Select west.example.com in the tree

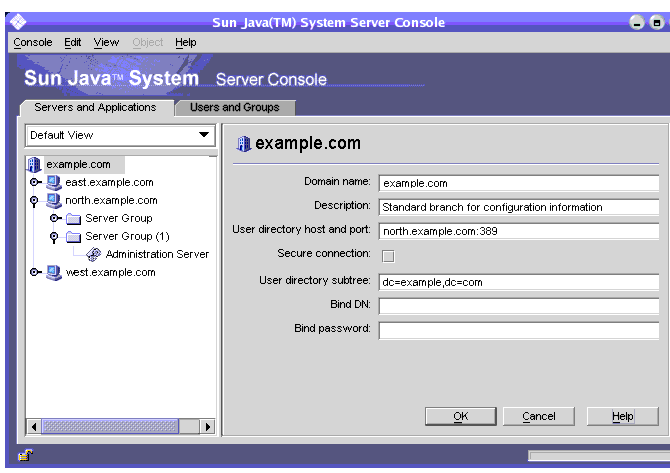(x=110, y=272)
